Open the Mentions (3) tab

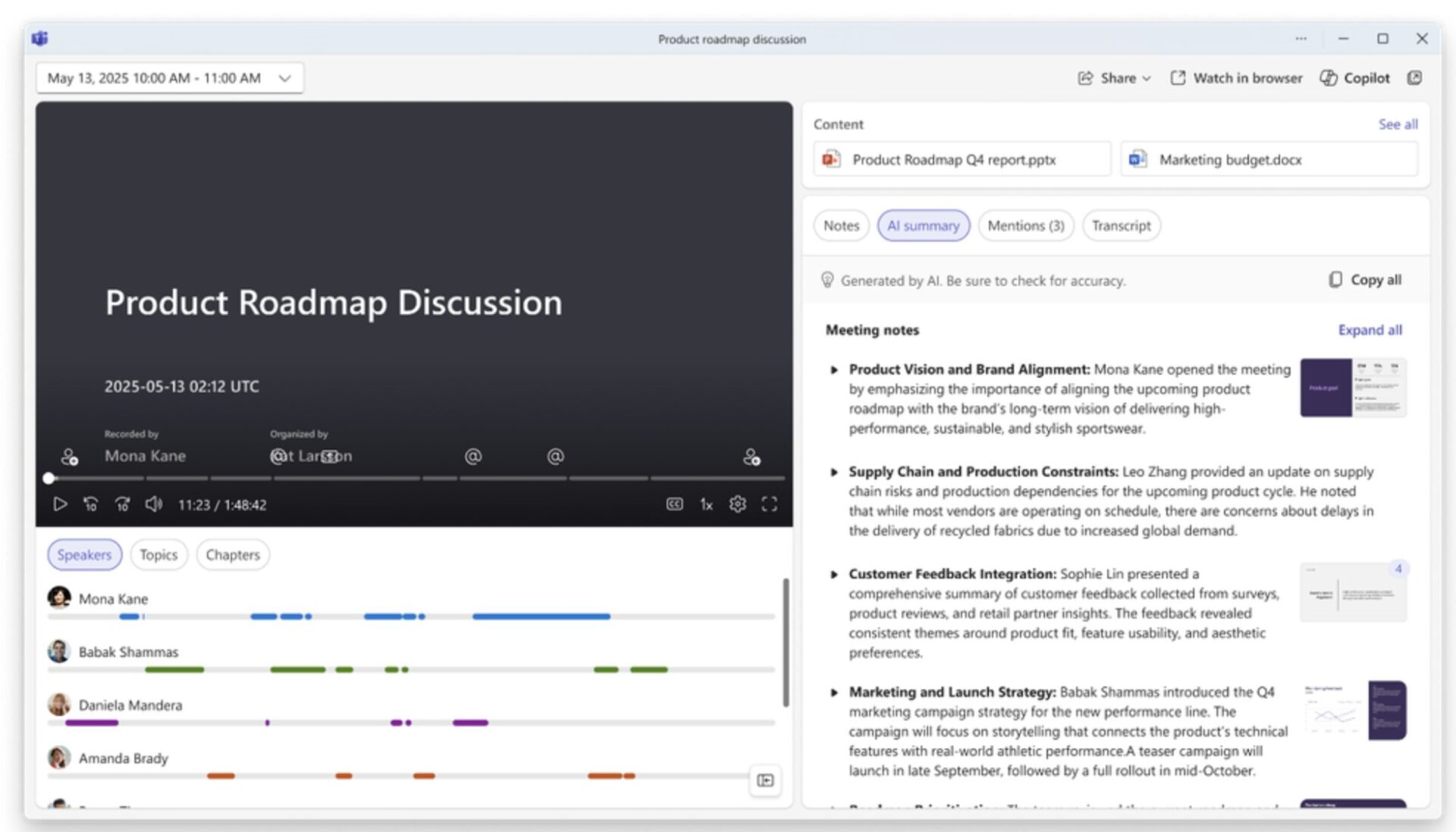[1025, 226]
